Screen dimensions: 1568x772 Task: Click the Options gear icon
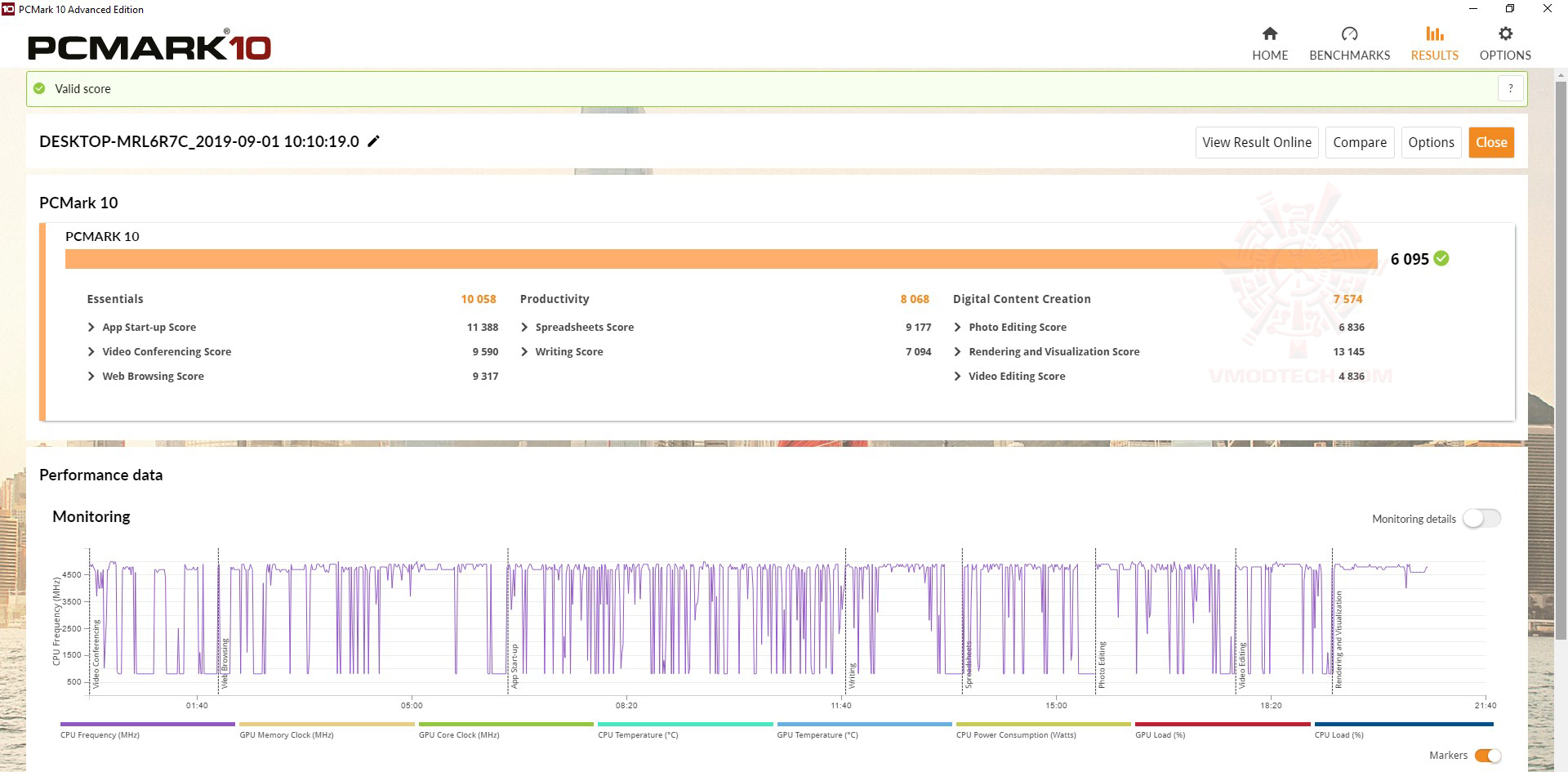tap(1505, 33)
